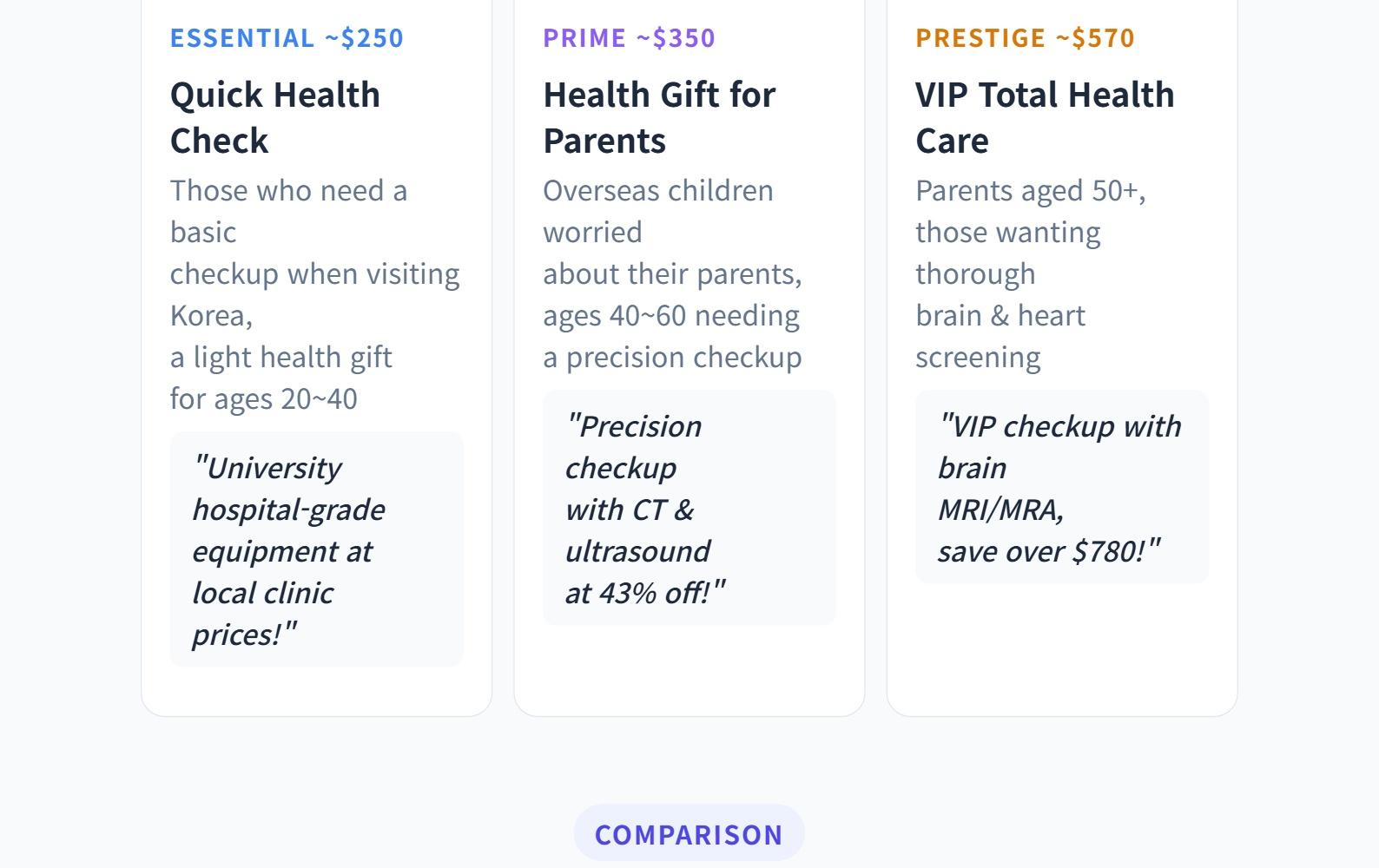Click the 'at 43% off!' quote line
The height and width of the screenshot is (868, 1379).
644,594
